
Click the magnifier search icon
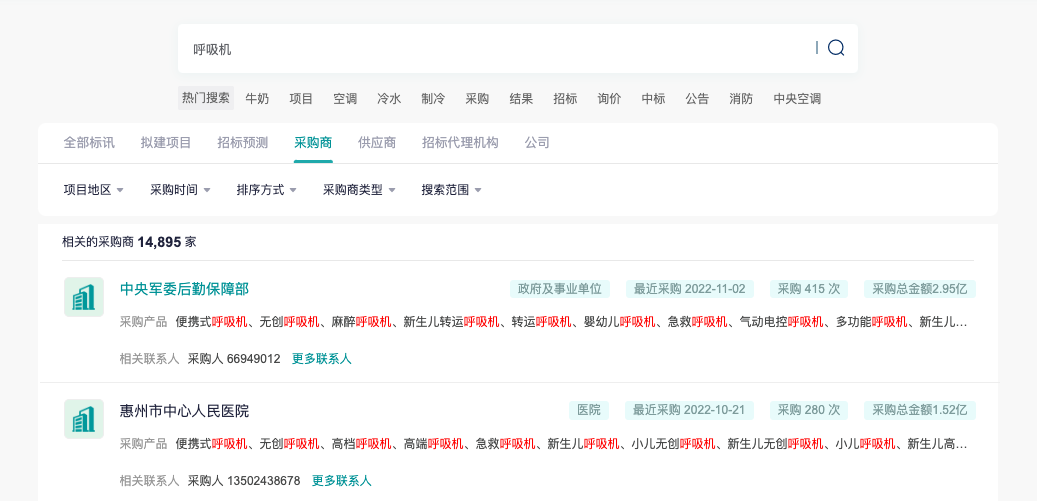coord(836,48)
